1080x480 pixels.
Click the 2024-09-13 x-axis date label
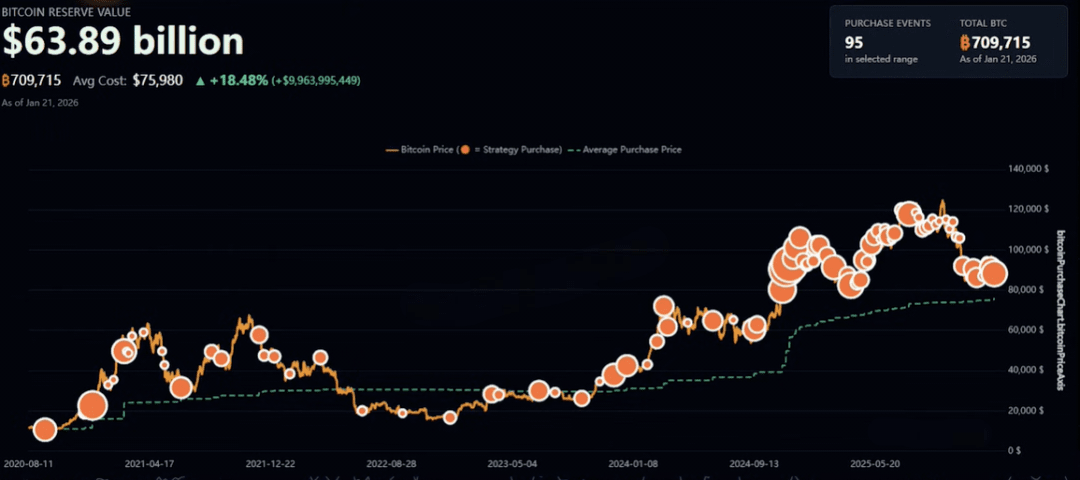(x=754, y=464)
